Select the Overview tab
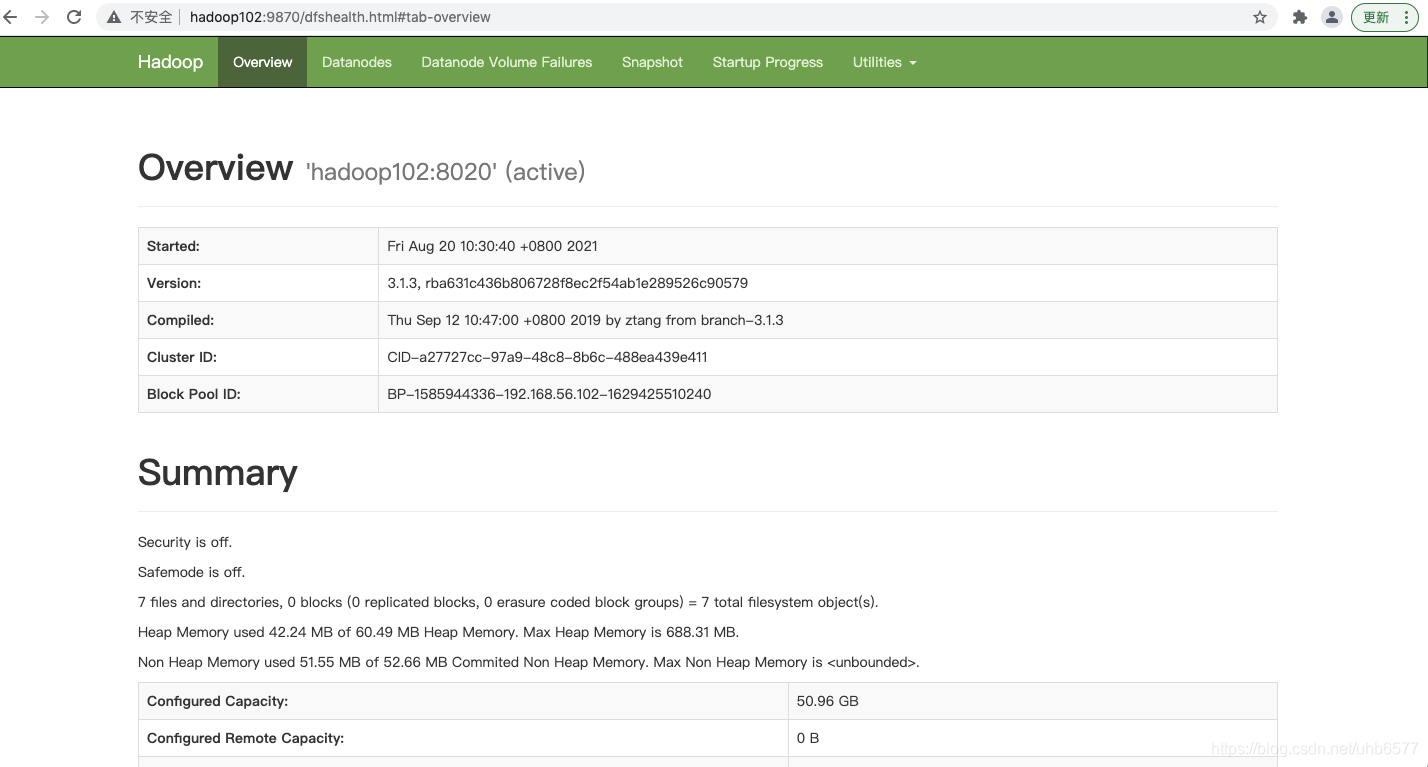The height and width of the screenshot is (767, 1428). pyautogui.click(x=262, y=62)
